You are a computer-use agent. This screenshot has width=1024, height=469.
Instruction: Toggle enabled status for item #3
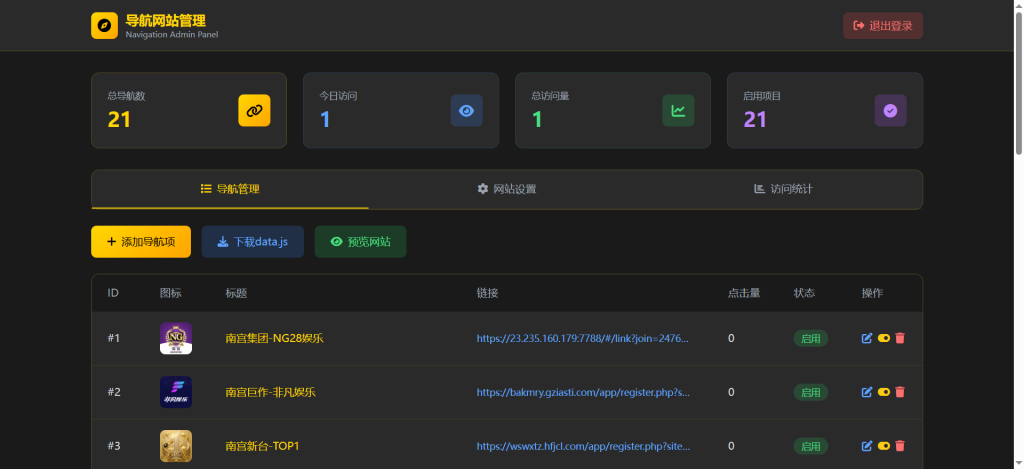pos(884,446)
